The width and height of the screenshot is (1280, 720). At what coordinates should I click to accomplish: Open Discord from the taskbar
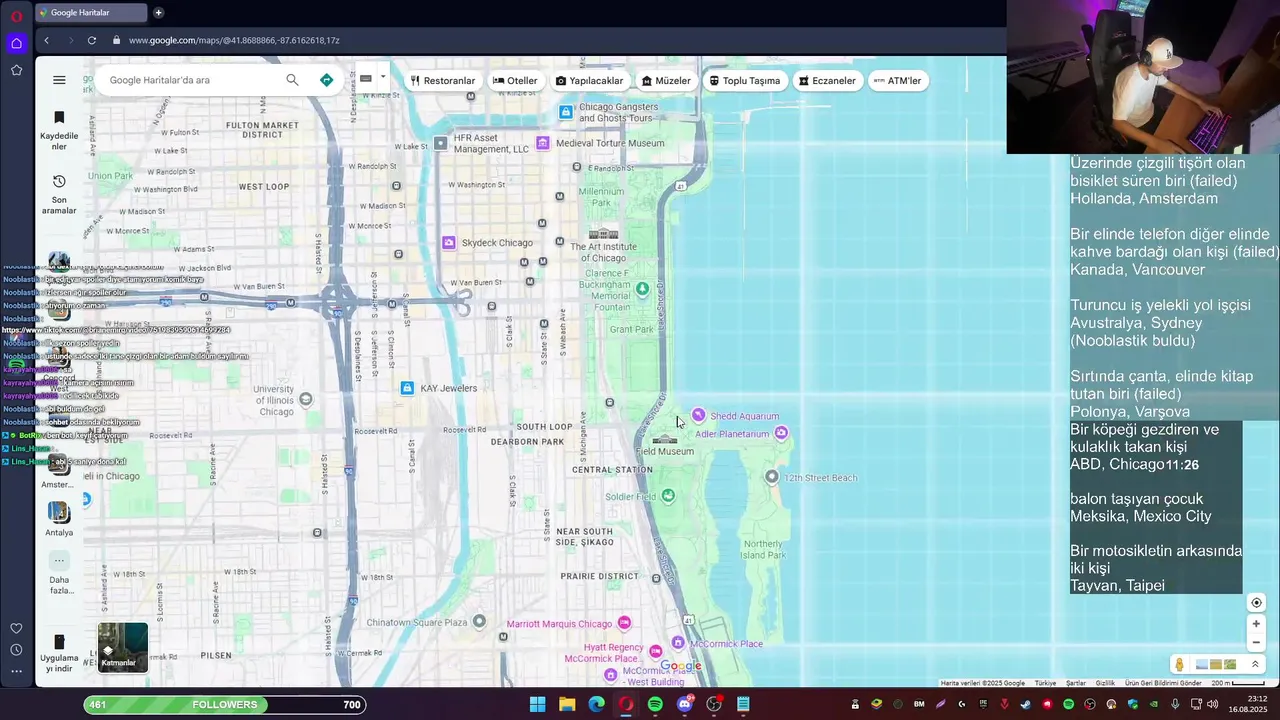coord(685,704)
